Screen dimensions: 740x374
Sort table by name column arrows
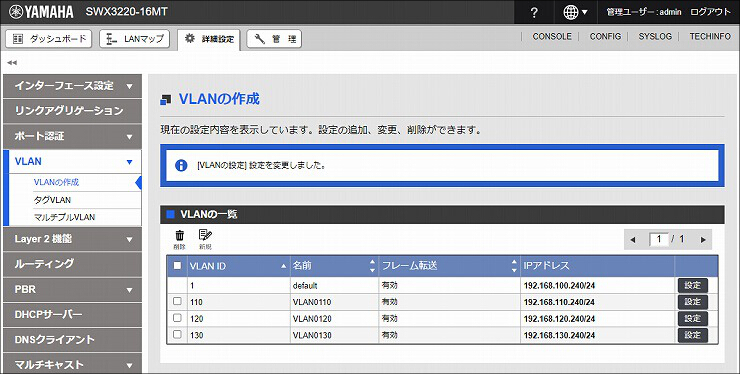click(x=372, y=266)
